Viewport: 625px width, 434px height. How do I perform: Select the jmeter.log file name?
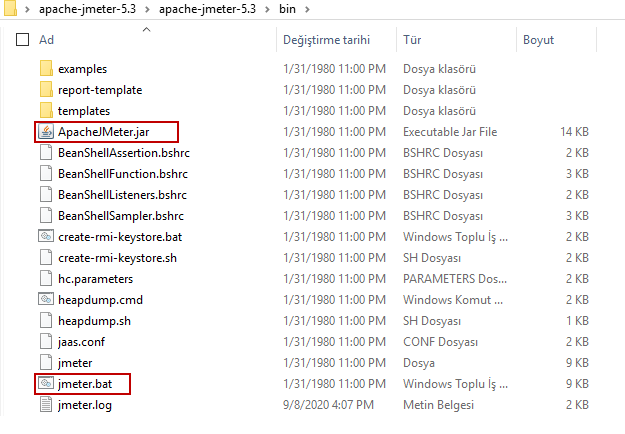(x=85, y=405)
